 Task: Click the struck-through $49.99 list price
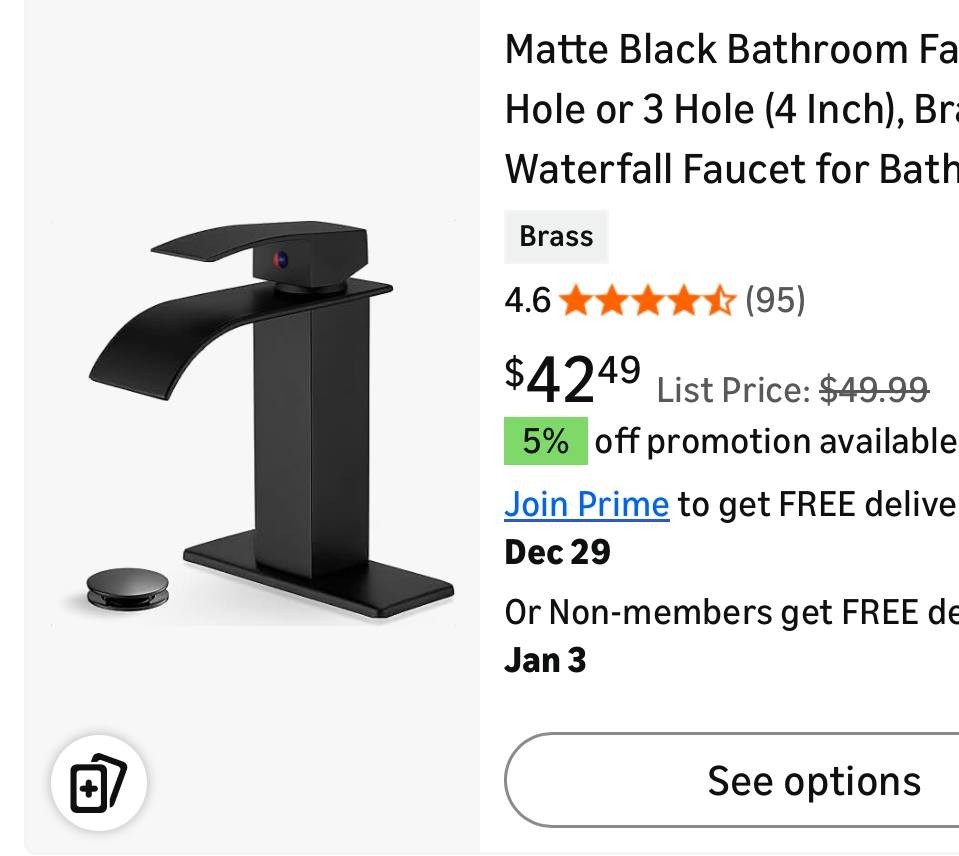(873, 390)
